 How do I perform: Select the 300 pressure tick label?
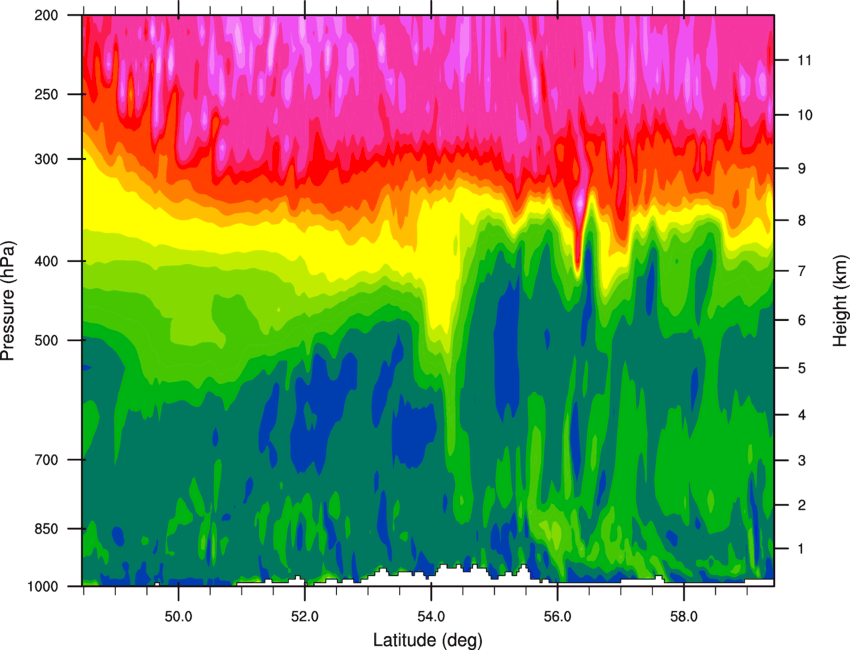pyautogui.click(x=46, y=159)
